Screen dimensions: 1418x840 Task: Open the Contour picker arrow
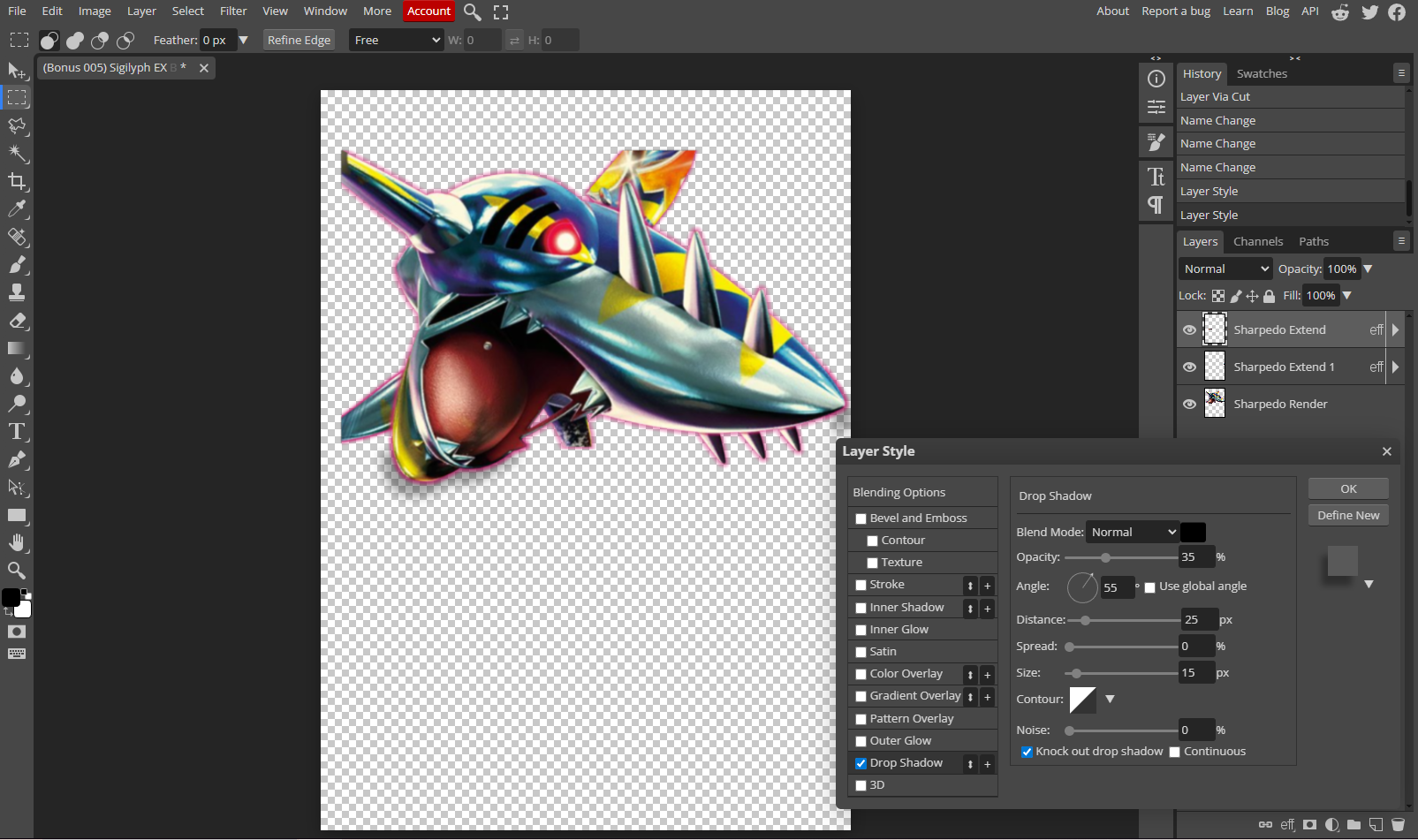pyautogui.click(x=1111, y=700)
